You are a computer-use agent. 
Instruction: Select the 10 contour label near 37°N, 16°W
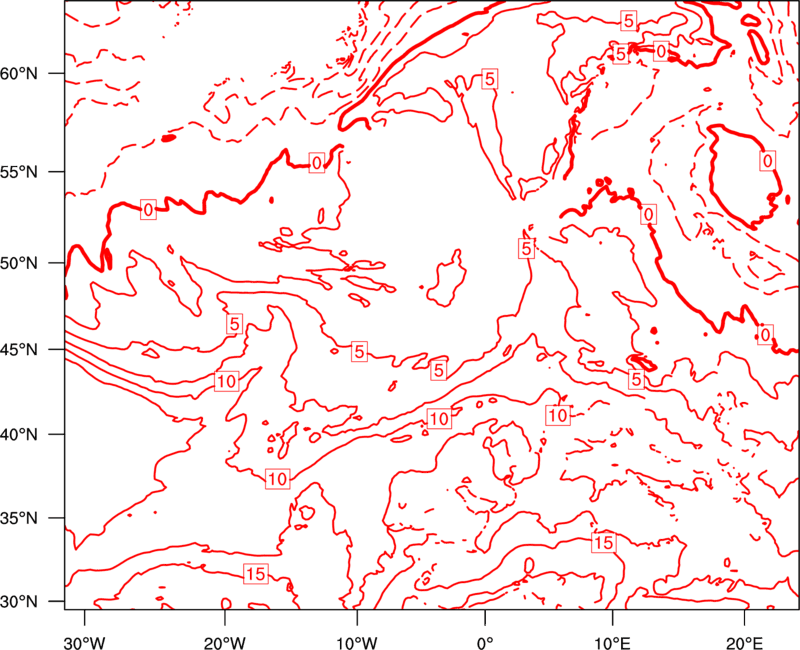coord(278,479)
